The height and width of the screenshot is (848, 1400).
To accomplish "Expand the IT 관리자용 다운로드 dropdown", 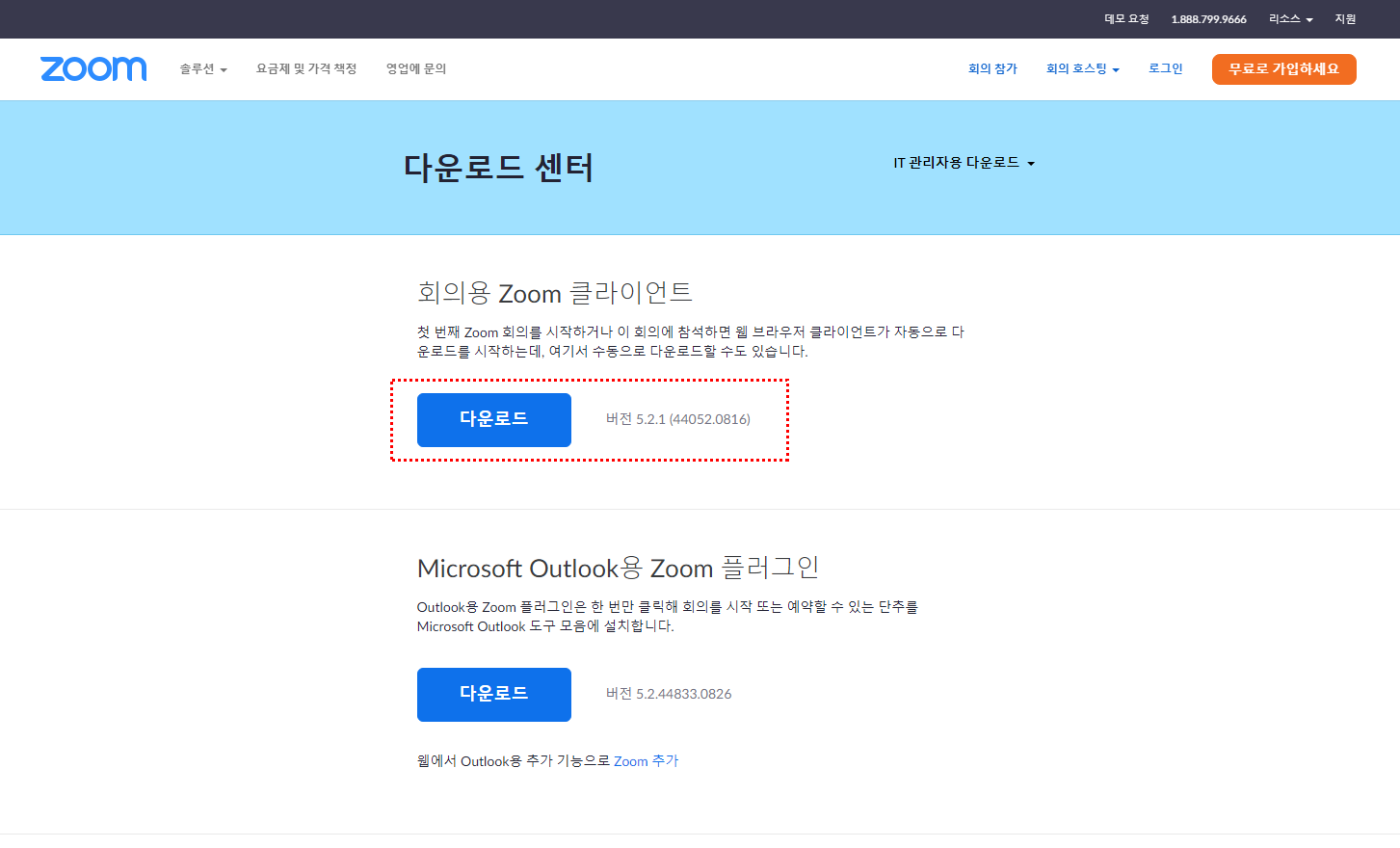I will pyautogui.click(x=964, y=163).
